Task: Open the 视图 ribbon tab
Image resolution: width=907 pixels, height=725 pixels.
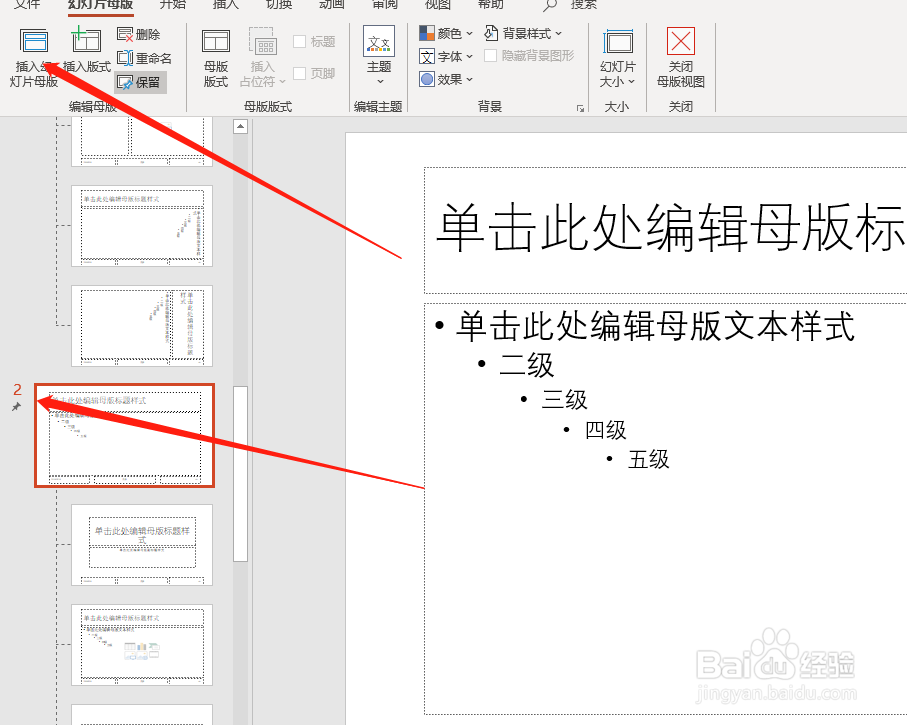Action: click(436, 8)
